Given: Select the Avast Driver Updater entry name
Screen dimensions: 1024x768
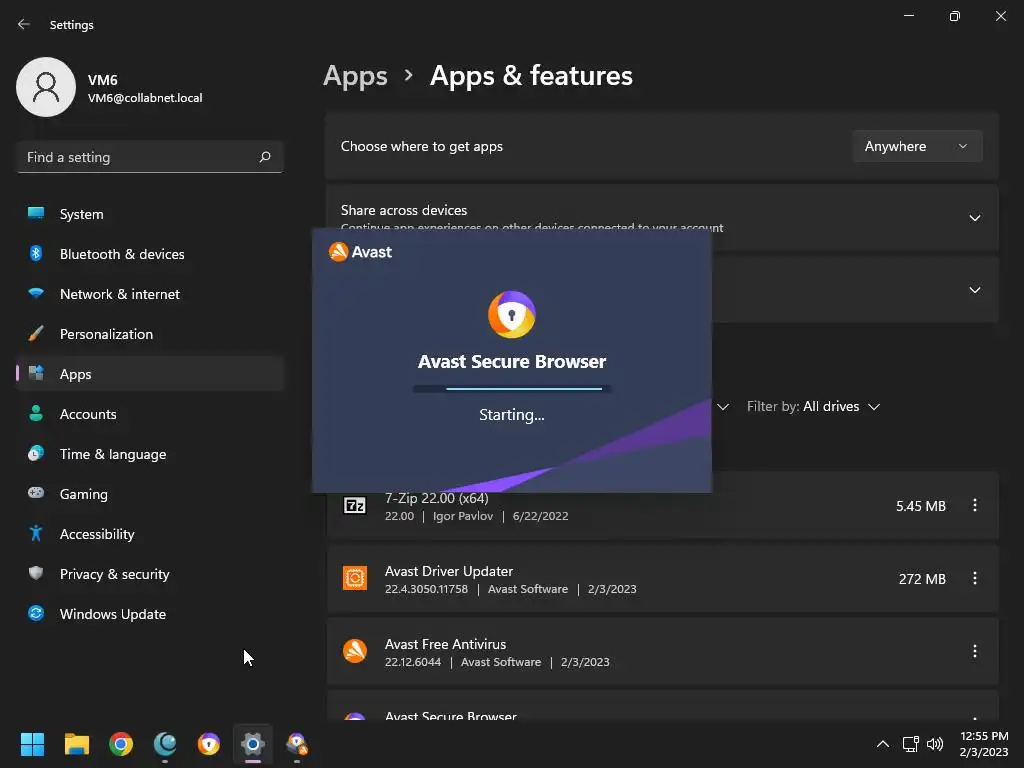Looking at the screenshot, I should [449, 571].
